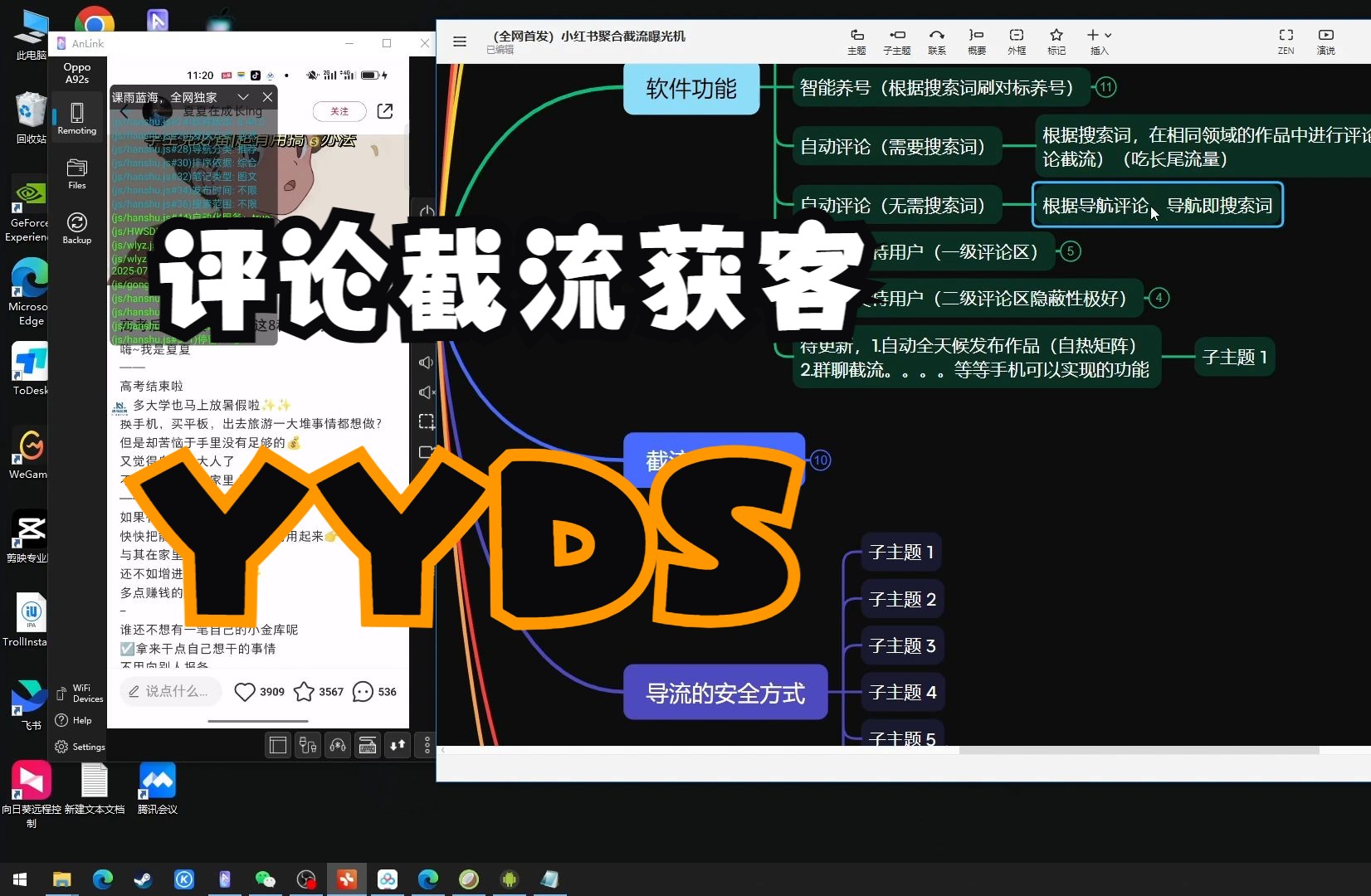
Task: Open the Android icon in the taskbar
Action: [x=509, y=879]
